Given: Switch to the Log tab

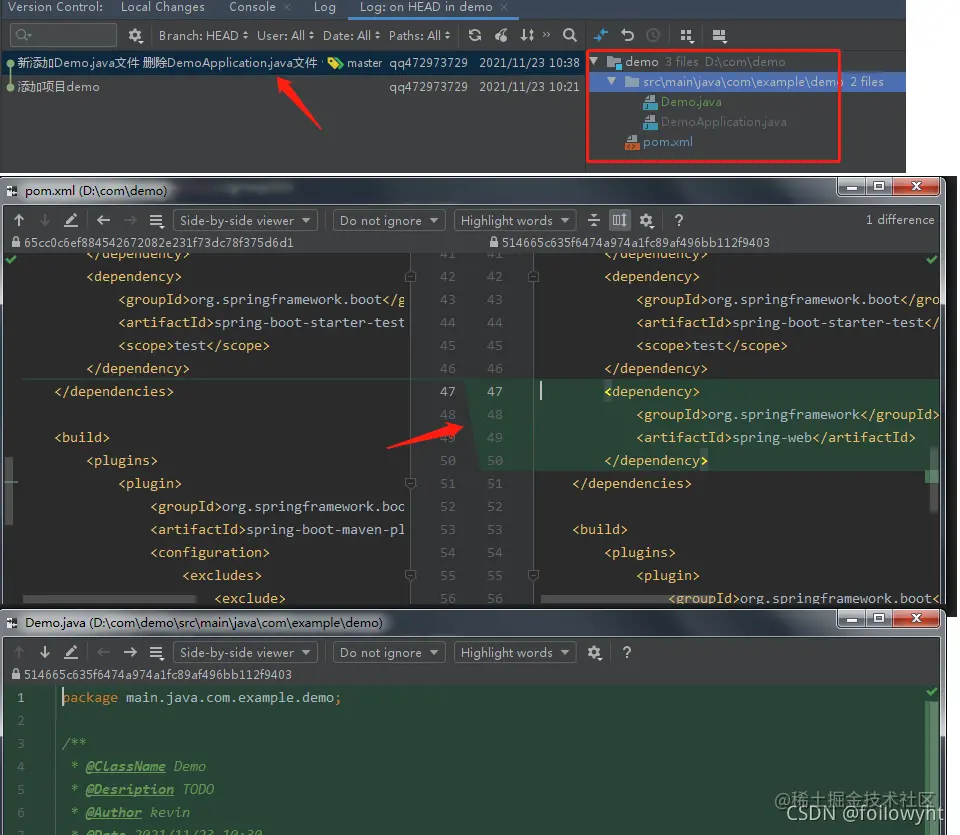Looking at the screenshot, I should [324, 7].
